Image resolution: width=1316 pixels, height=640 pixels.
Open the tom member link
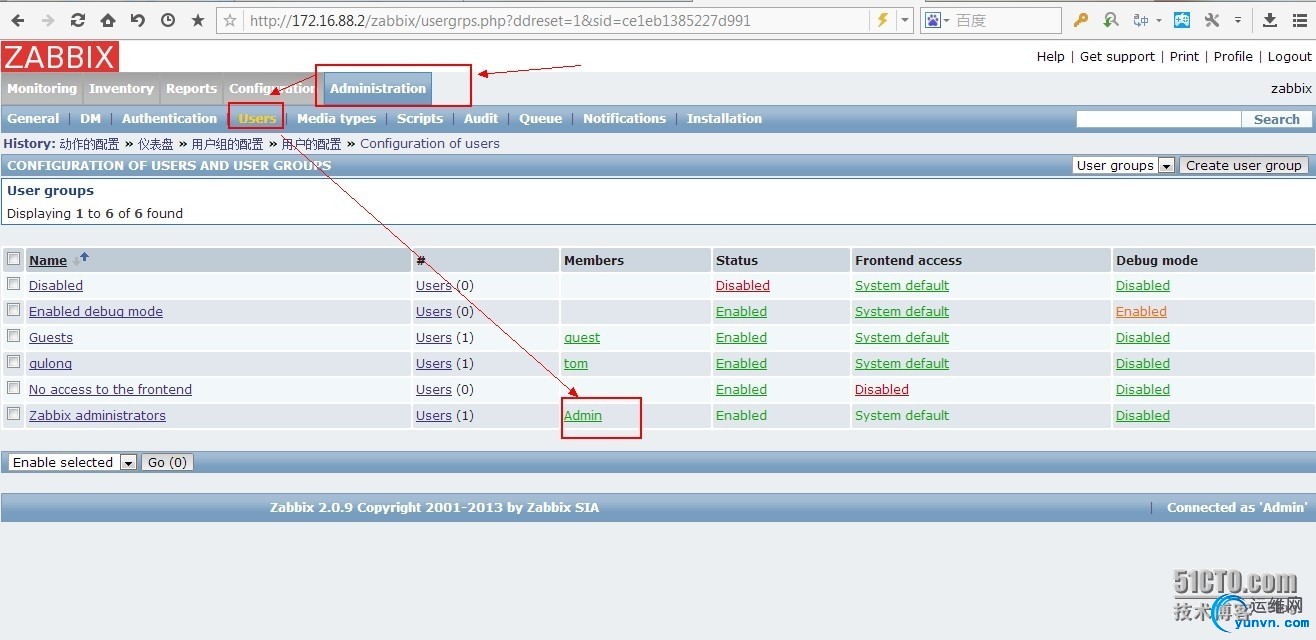576,363
